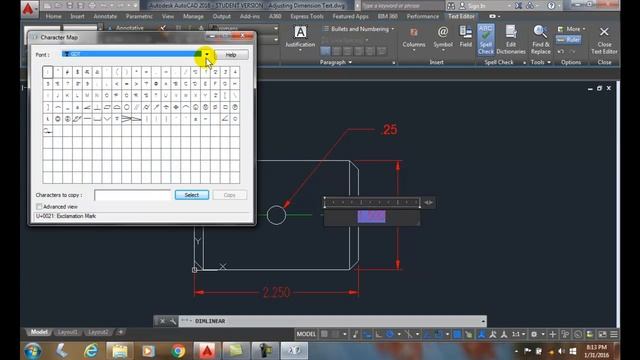
Task: Open the Parametric ribbon tab
Action: pyautogui.click(x=139, y=16)
